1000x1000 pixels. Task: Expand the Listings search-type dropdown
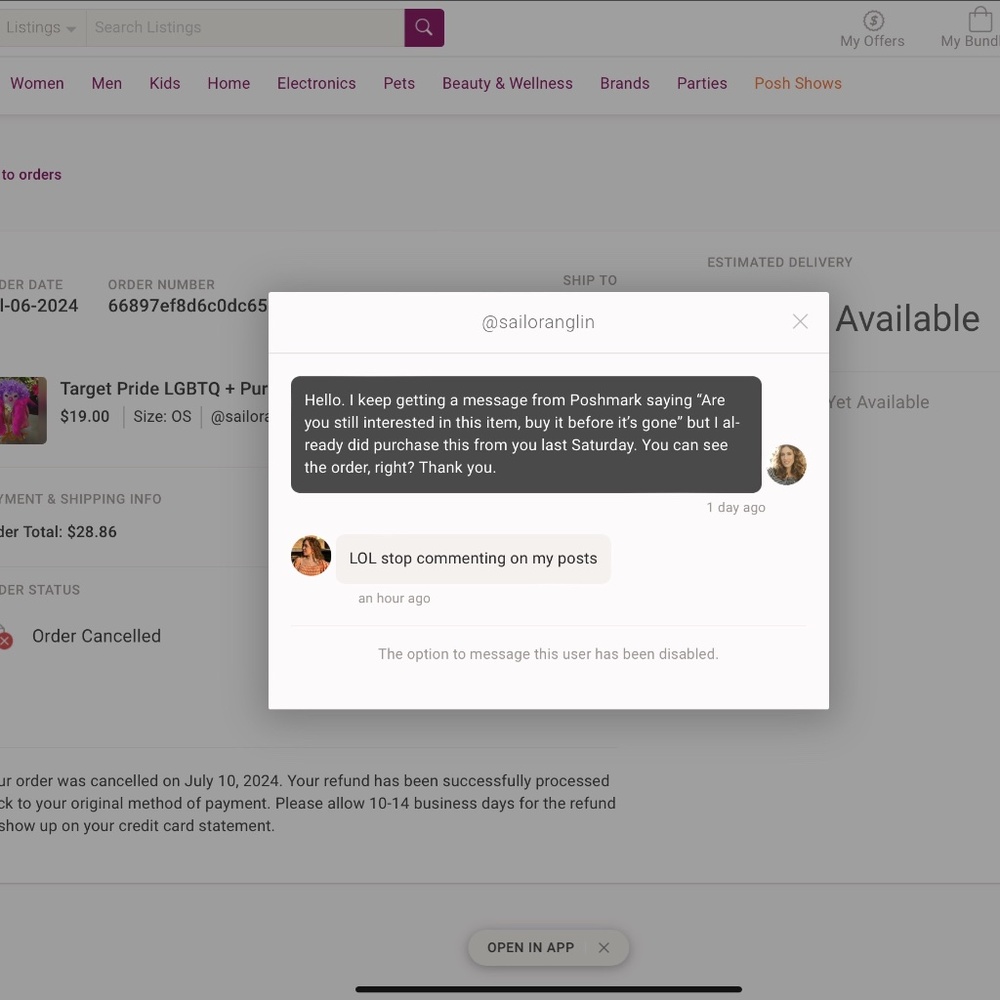[x=40, y=27]
